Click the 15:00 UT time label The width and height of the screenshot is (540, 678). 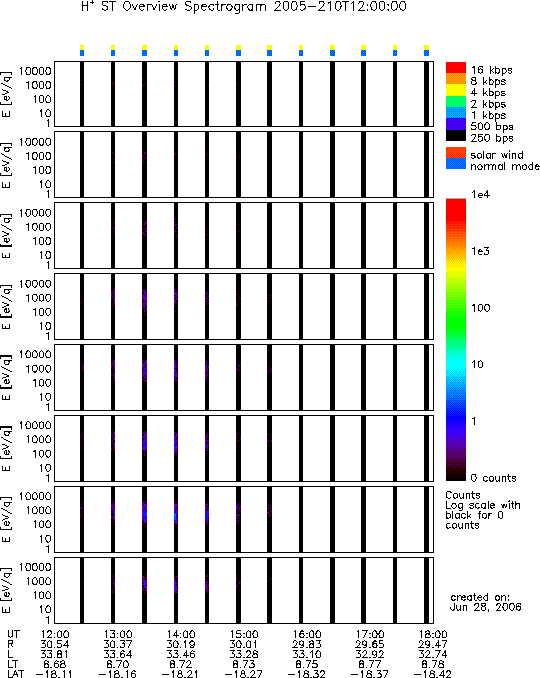[244, 634]
